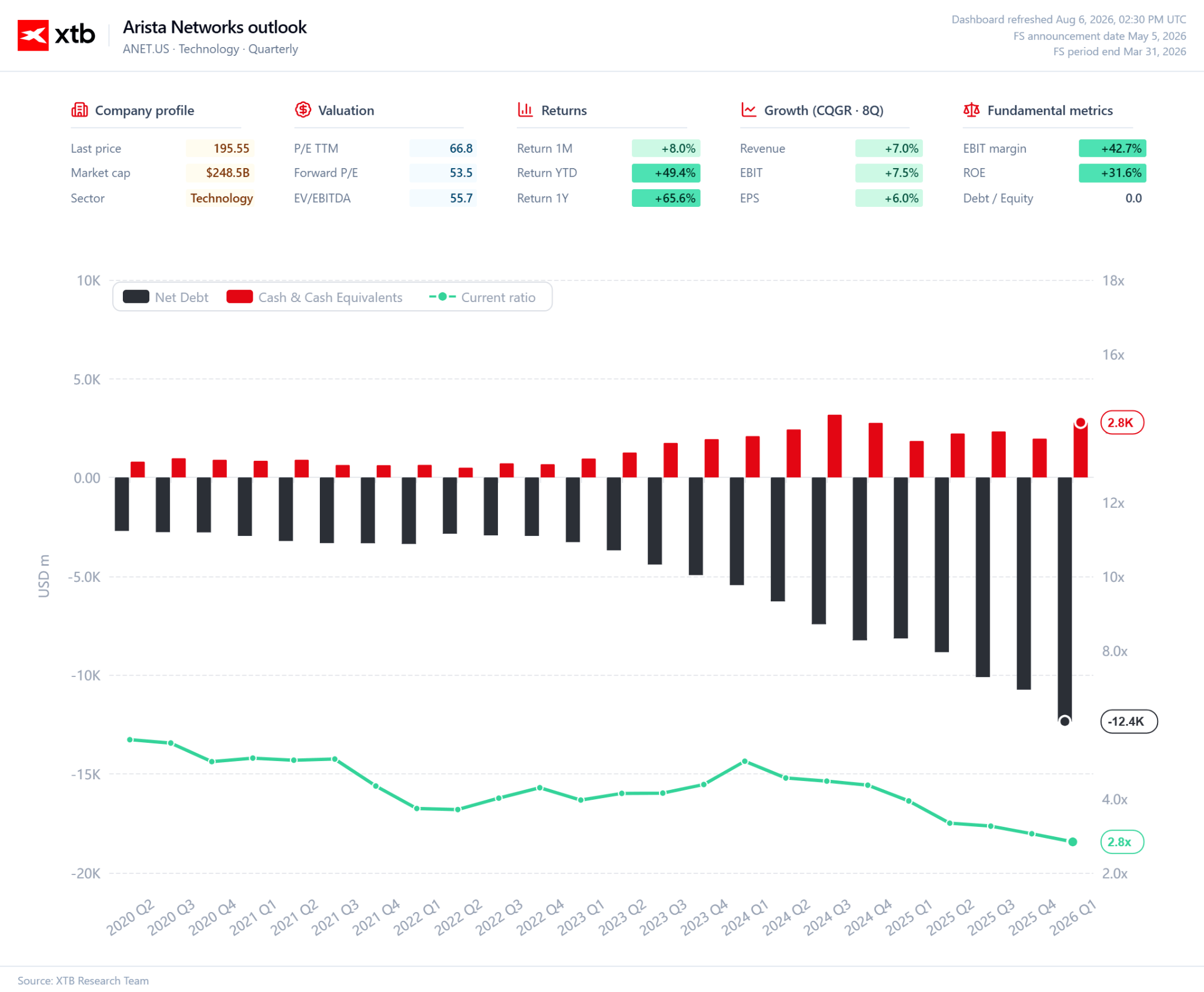
Task: Click EPS growth value +6.0%
Action: click(889, 198)
